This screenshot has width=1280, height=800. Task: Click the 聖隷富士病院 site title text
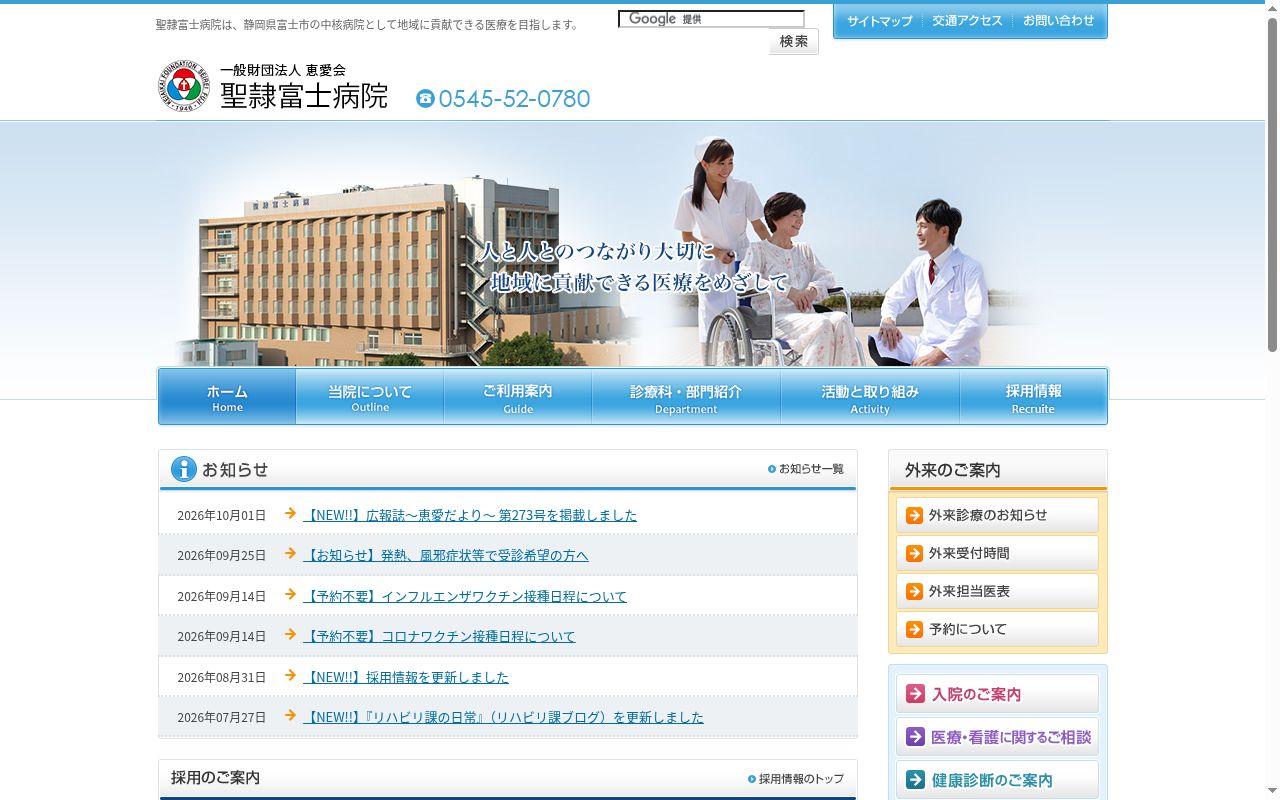(x=304, y=96)
